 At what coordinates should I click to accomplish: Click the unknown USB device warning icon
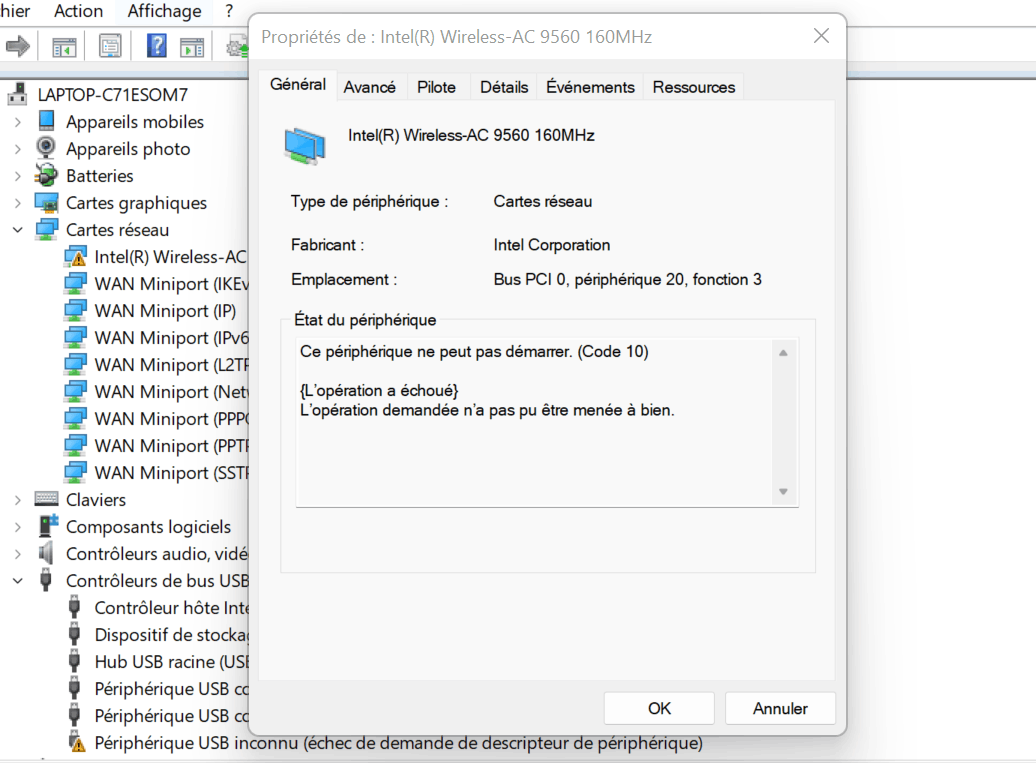click(x=76, y=741)
